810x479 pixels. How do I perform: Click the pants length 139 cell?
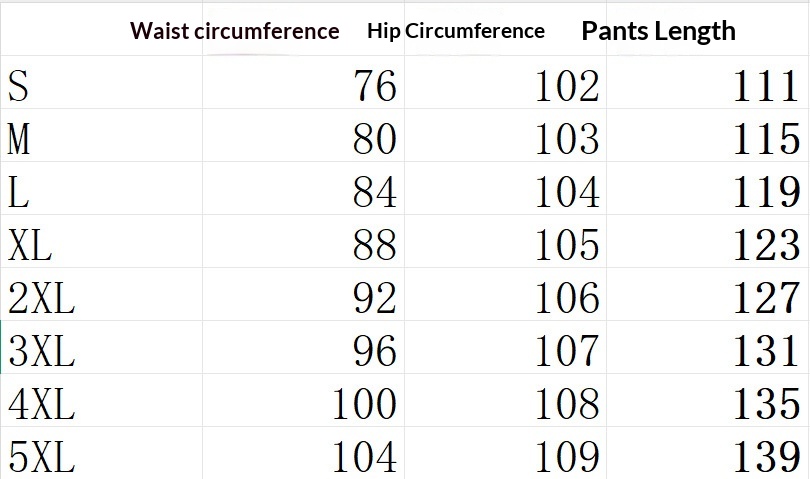[x=765, y=458]
